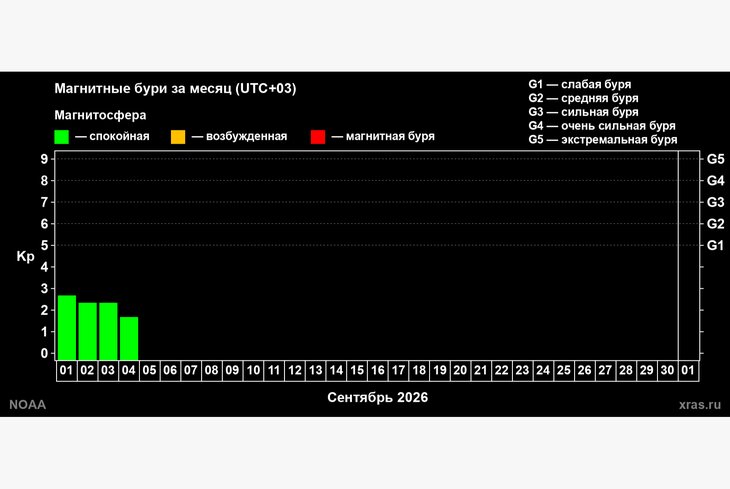Click the xras.ru source link

point(700,405)
